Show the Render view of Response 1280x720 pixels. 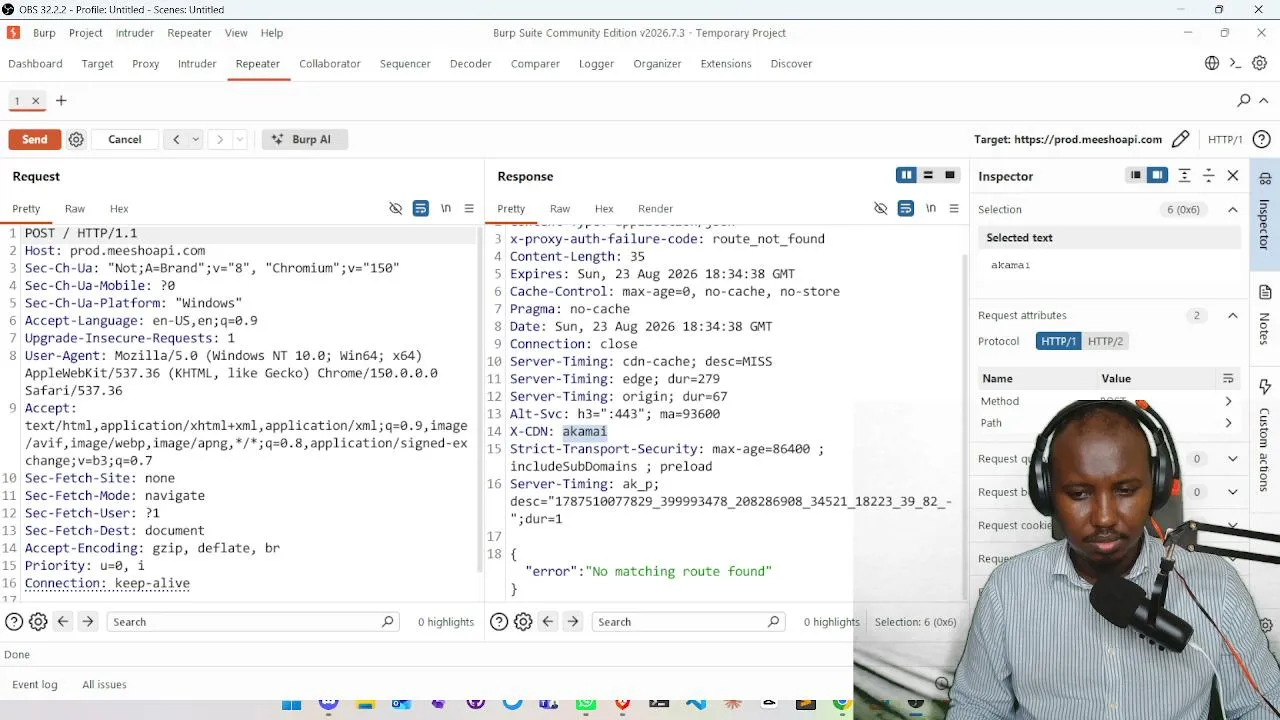click(x=656, y=208)
